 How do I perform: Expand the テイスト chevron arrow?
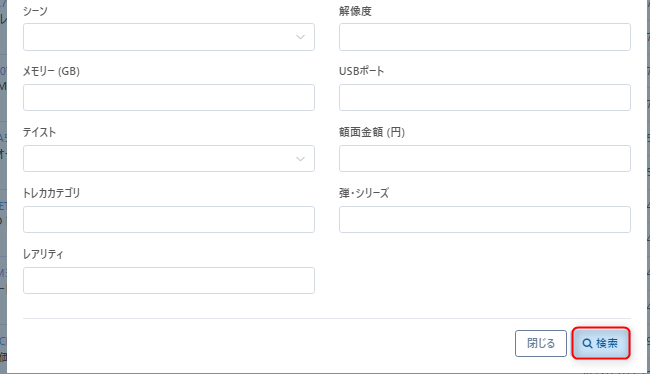point(301,159)
